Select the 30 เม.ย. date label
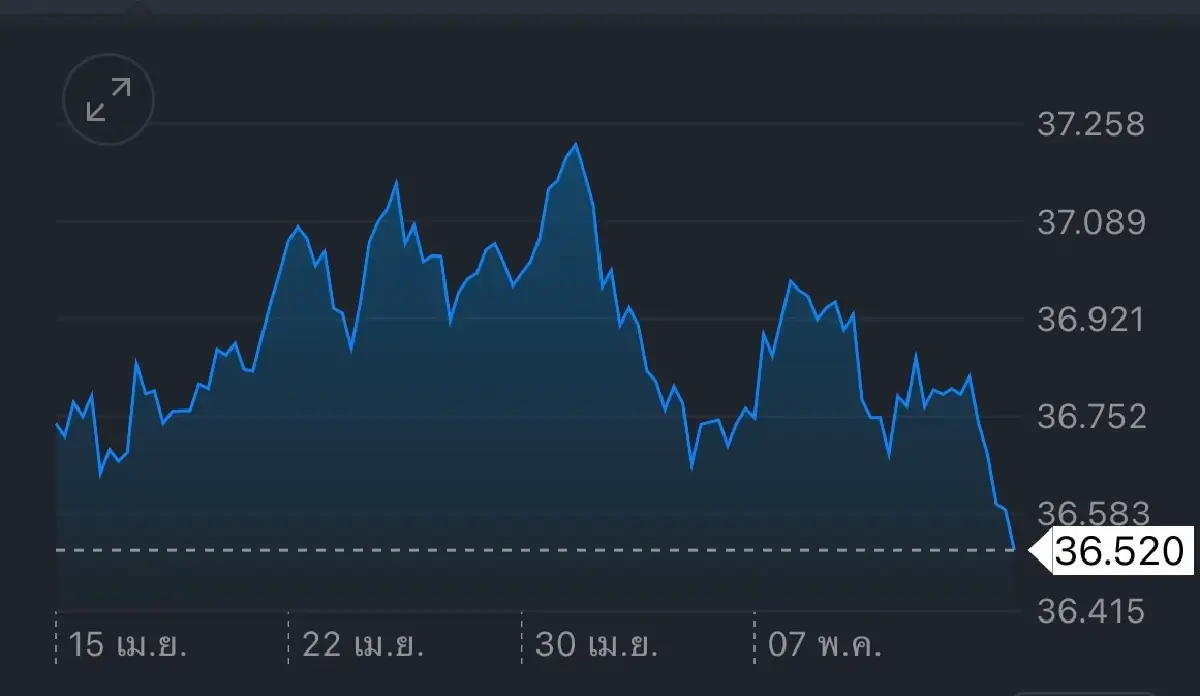This screenshot has height=696, width=1200. tap(596, 645)
